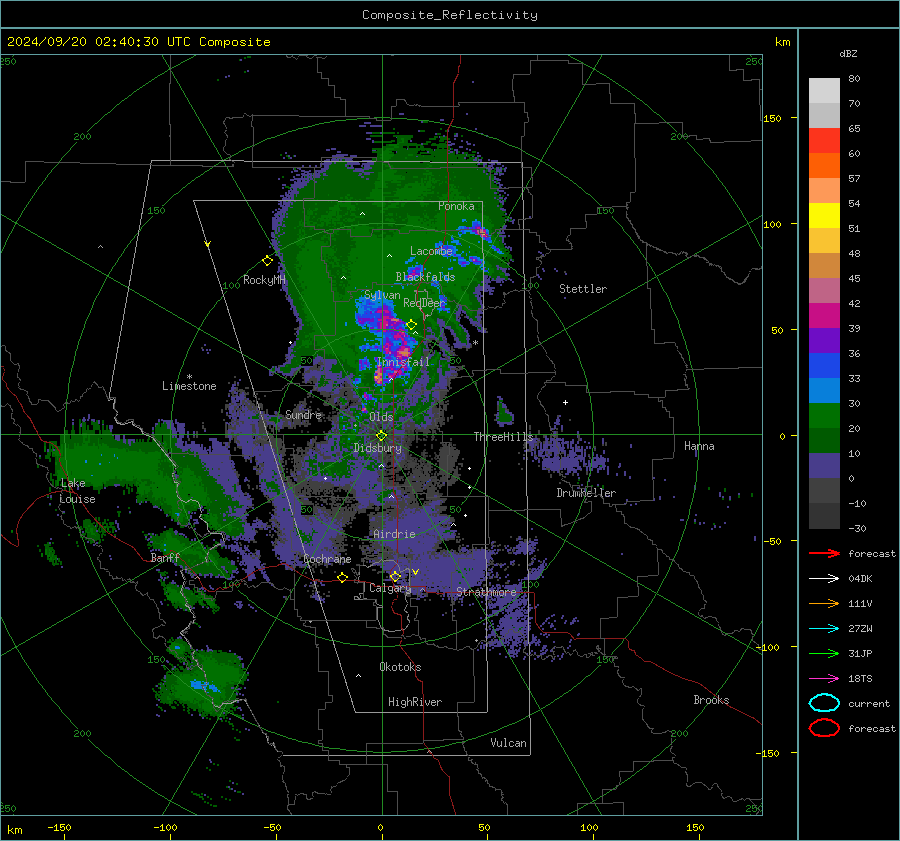Viewport: 900px width, 841px height.
Task: Click the cyan current ellipse legend icon
Action: point(824,703)
